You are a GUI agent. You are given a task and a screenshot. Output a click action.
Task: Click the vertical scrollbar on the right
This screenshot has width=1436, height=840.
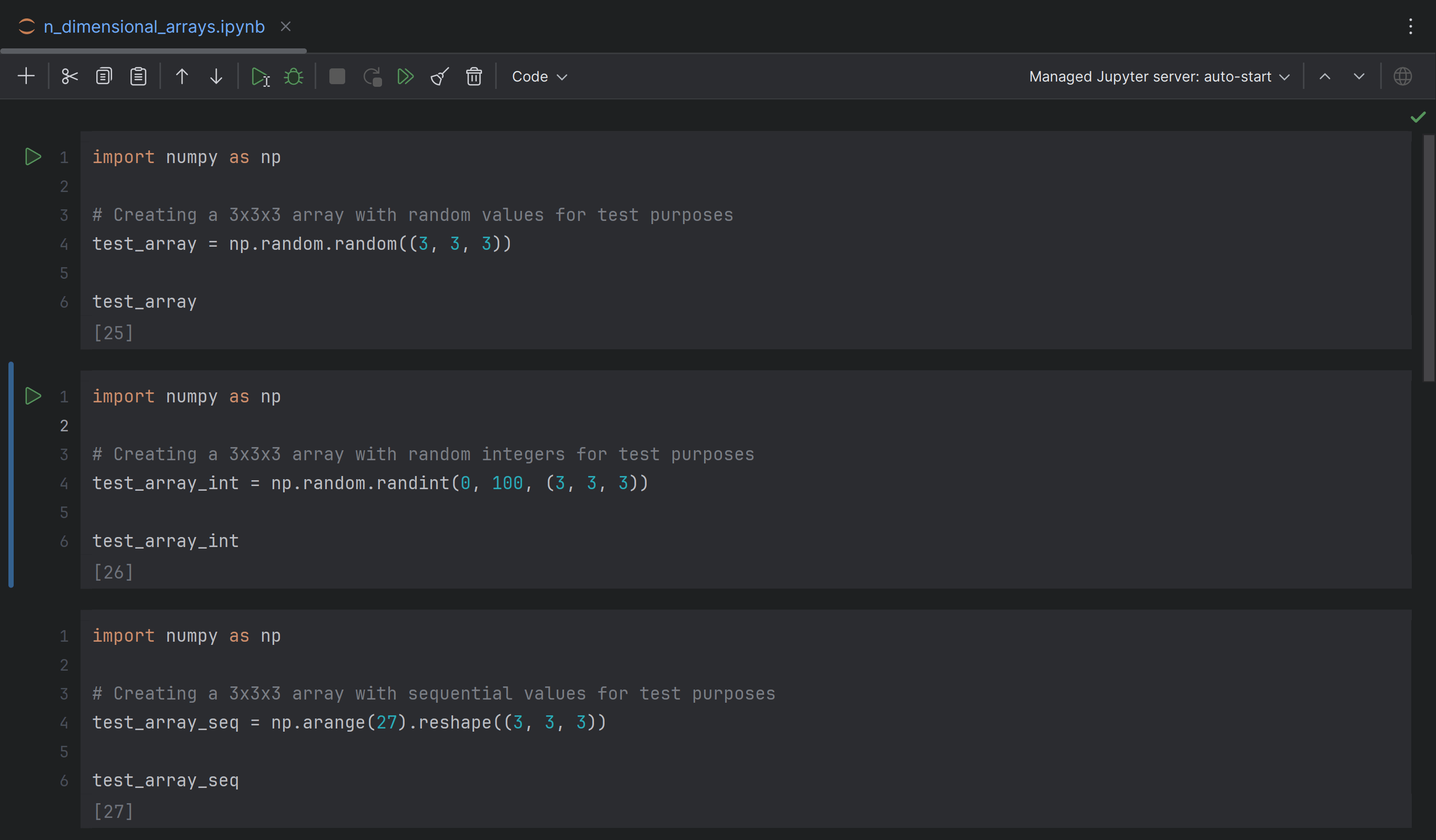(x=1428, y=256)
